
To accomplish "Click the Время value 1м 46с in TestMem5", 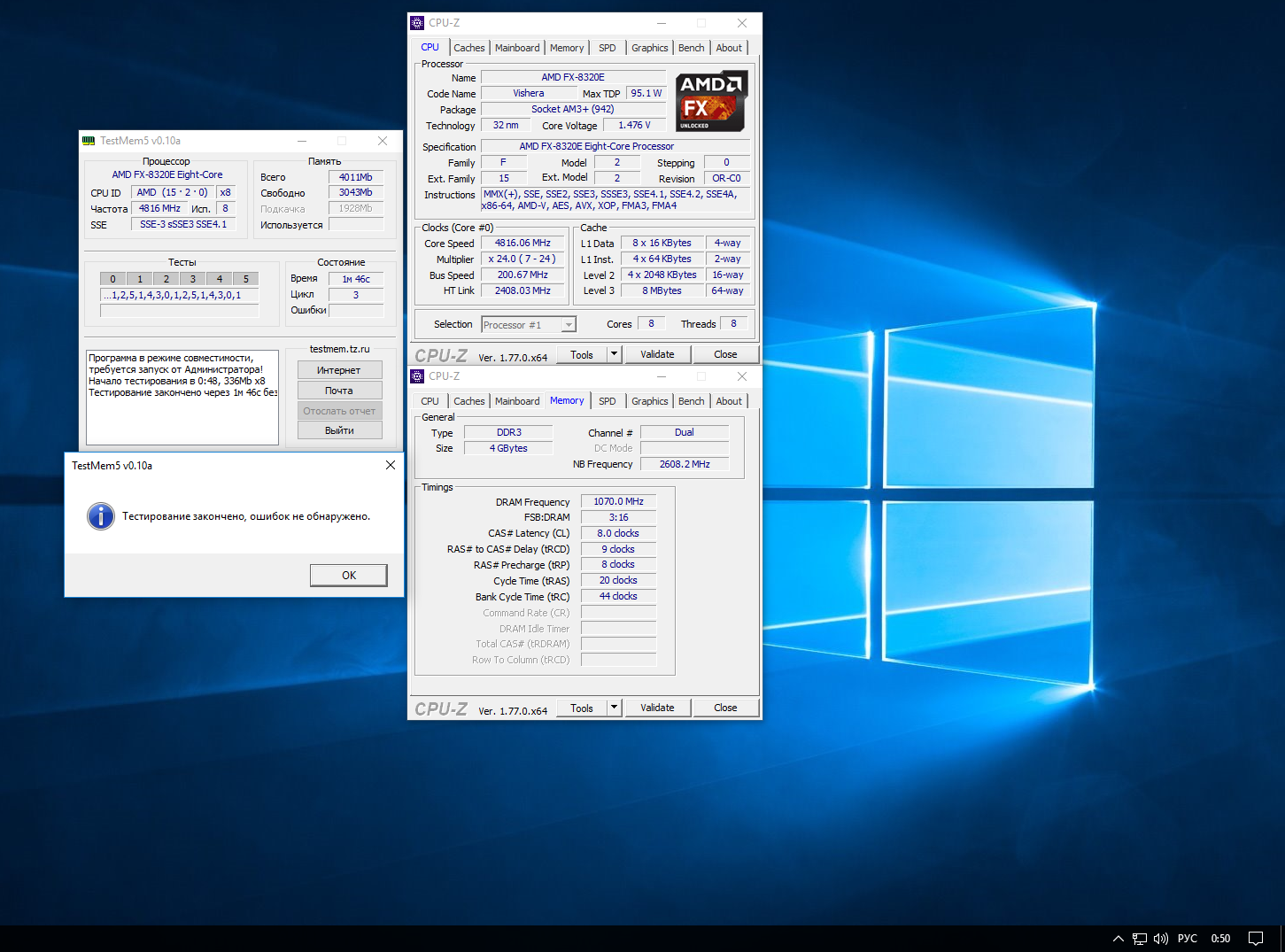I will [x=356, y=279].
